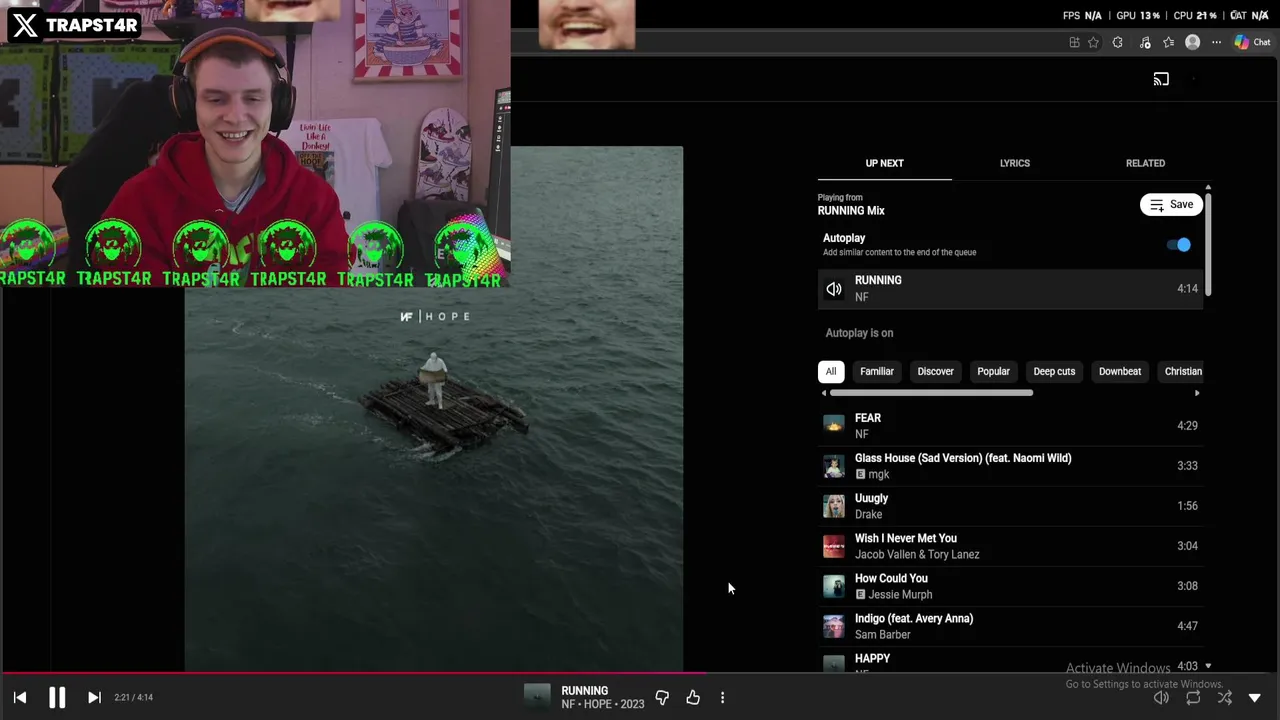Select the now playing RUNNING queue row
The image size is (1280, 720).
pos(1010,289)
